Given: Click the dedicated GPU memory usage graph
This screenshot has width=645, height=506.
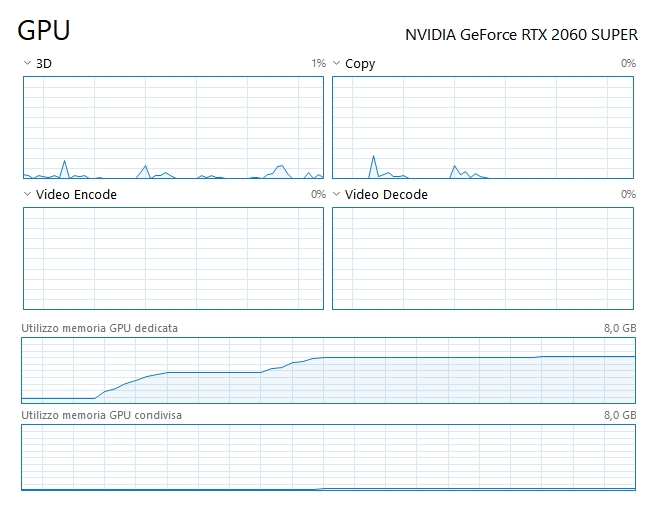Looking at the screenshot, I should click(x=329, y=370).
